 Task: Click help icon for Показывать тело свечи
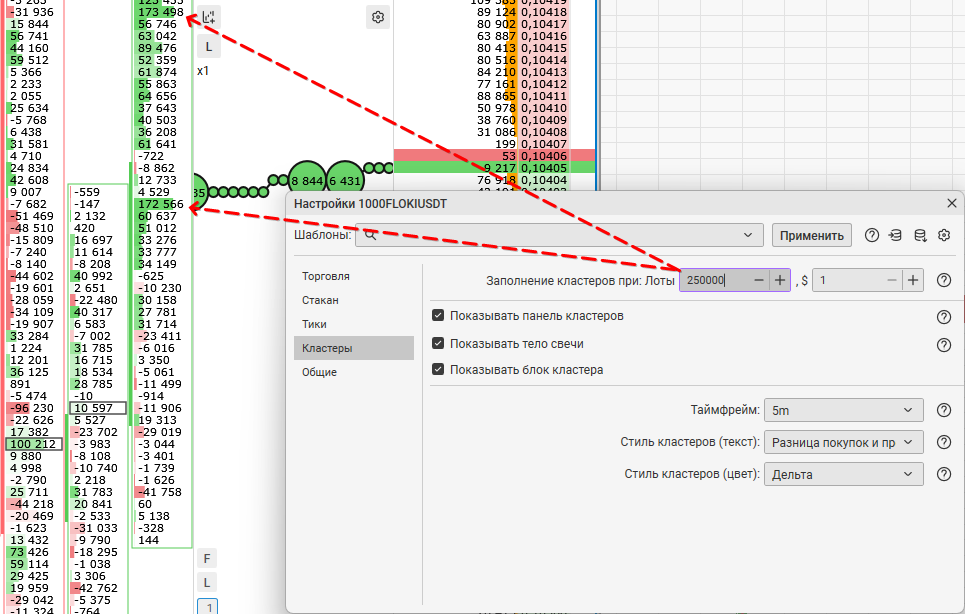tap(943, 345)
